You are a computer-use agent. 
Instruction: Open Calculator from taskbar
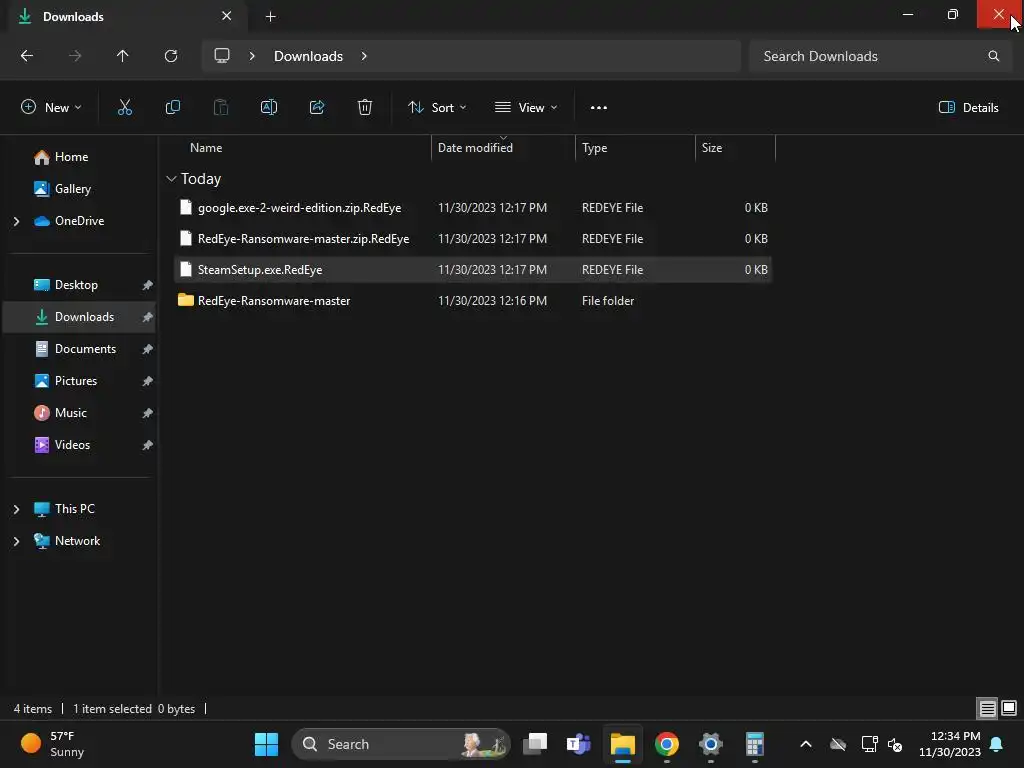tap(755, 744)
